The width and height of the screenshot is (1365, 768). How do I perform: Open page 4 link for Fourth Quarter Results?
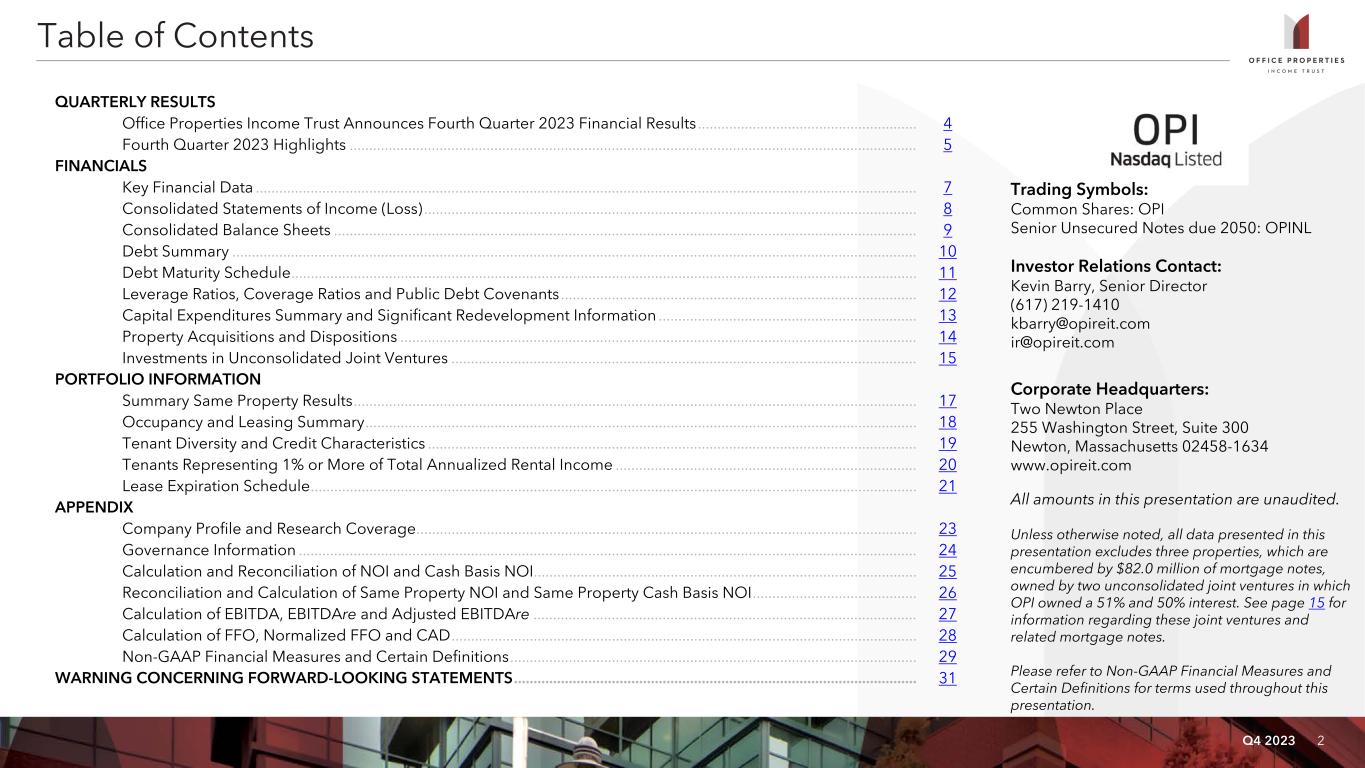[947, 124]
